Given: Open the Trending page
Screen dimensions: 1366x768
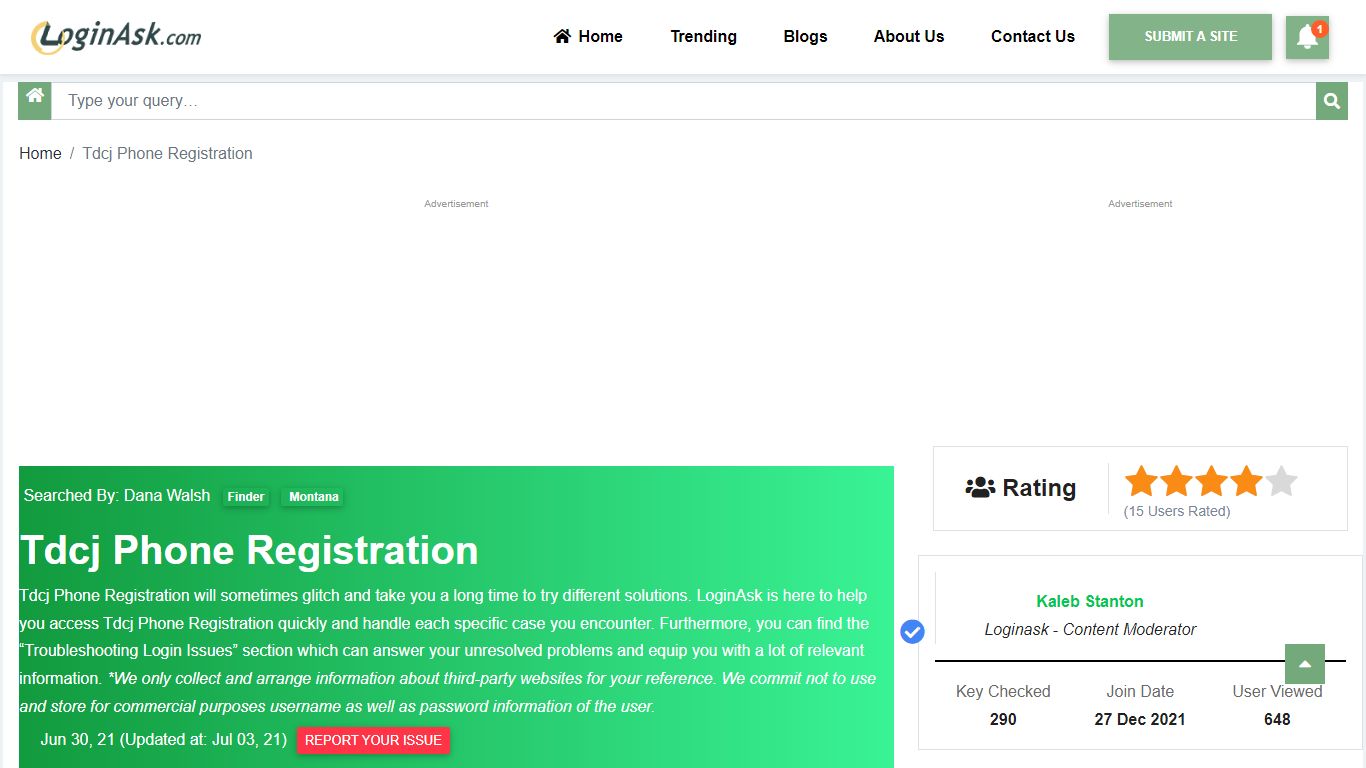Looking at the screenshot, I should click(703, 36).
